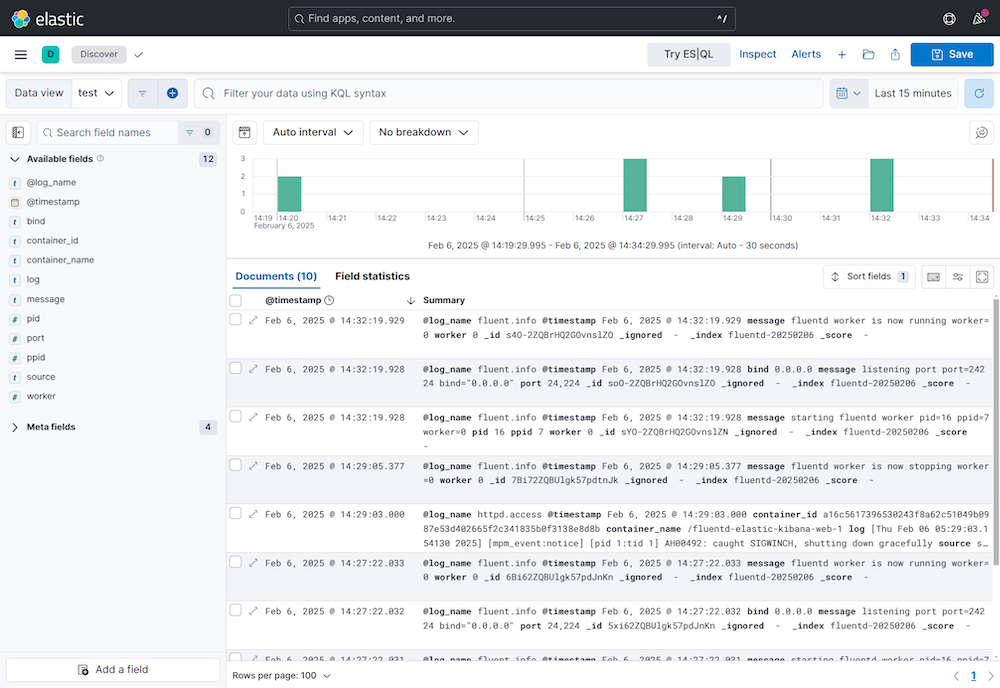Click the 14:27 histogram bar
The image size is (1000, 688).
(635, 185)
